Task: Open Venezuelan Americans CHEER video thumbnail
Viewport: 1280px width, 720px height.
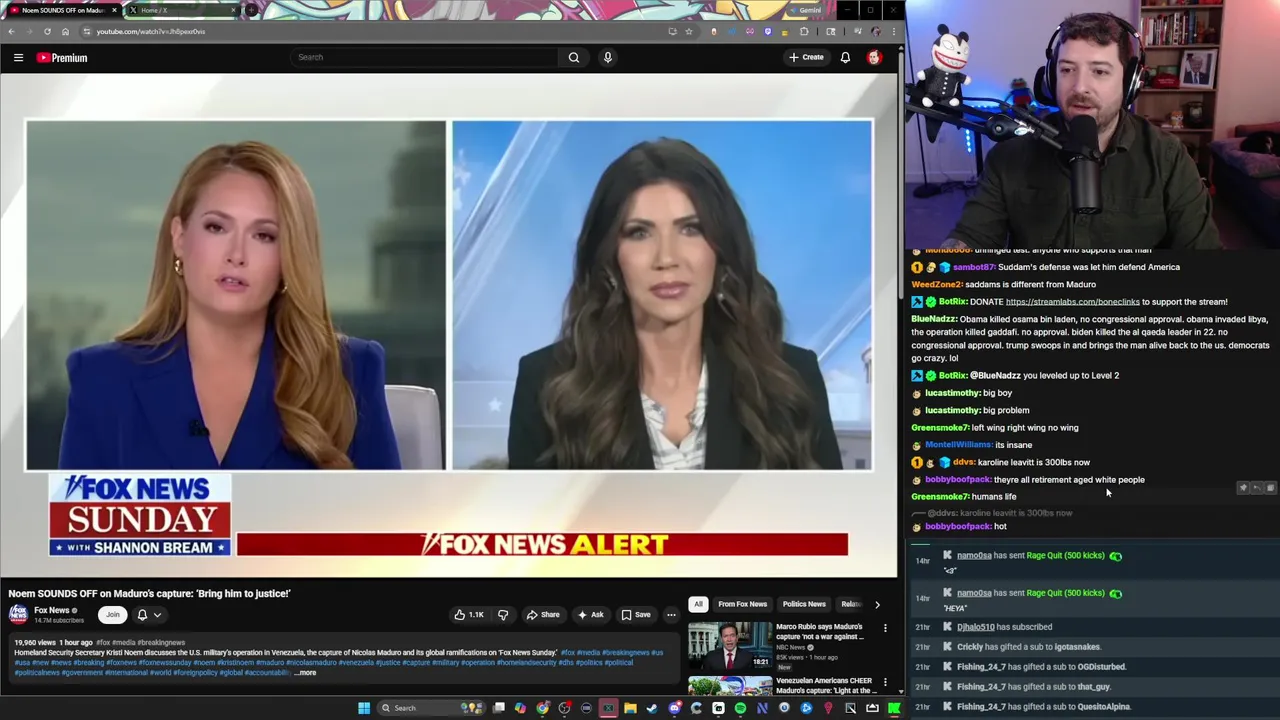Action: pos(730,686)
